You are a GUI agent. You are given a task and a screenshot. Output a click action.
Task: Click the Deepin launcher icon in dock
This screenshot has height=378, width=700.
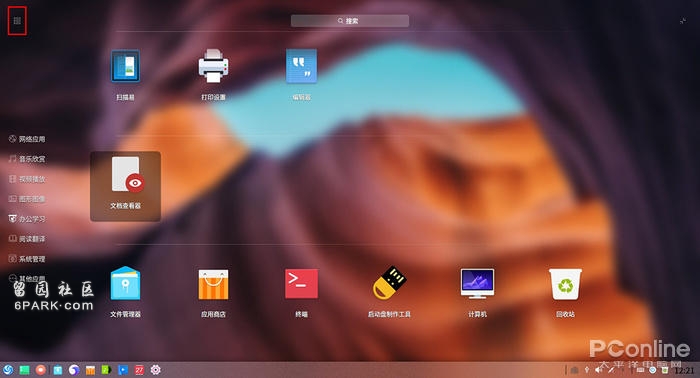coord(8,370)
